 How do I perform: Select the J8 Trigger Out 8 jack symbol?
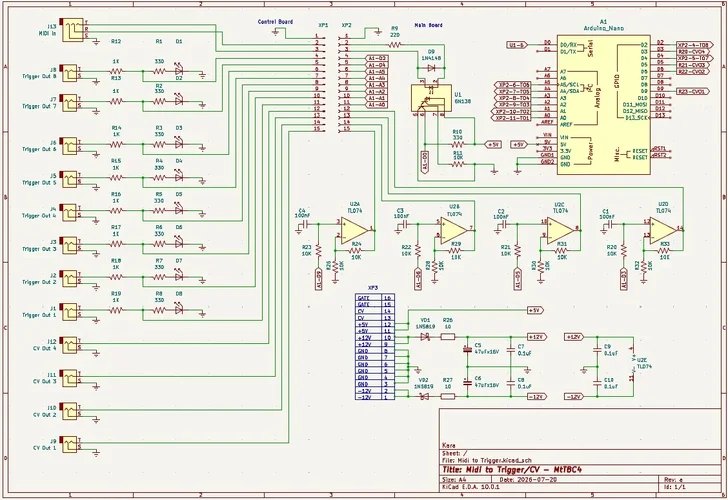click(x=69, y=71)
